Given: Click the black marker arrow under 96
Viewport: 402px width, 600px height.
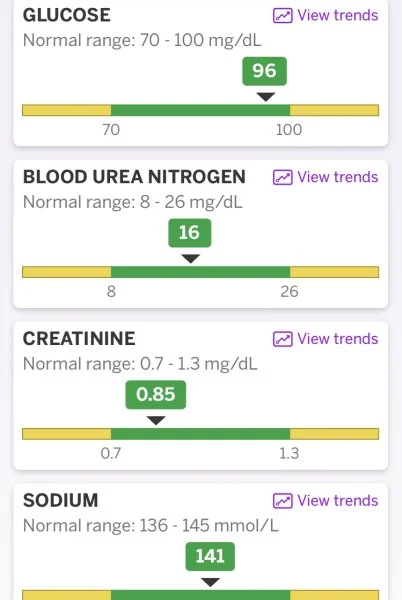Looking at the screenshot, I should (265, 97).
